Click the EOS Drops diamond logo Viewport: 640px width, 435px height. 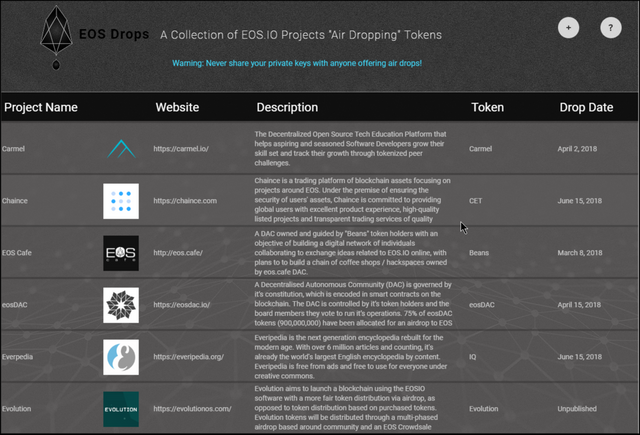[56, 37]
